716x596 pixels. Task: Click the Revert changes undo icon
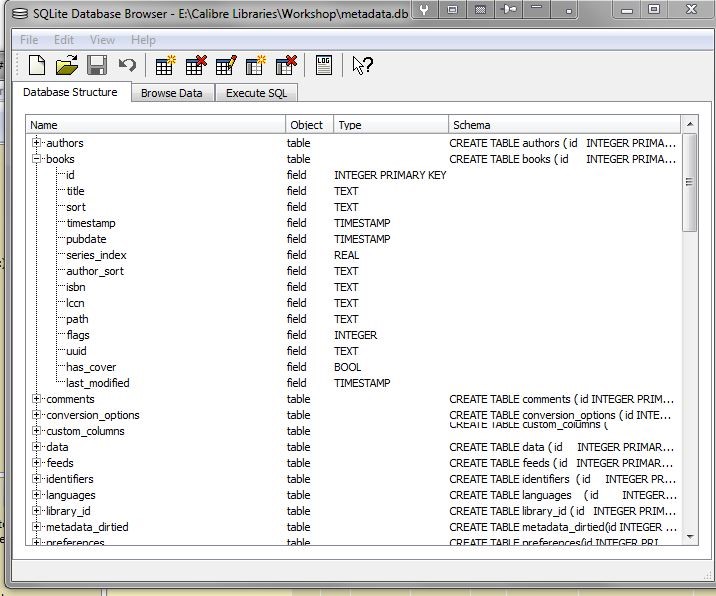127,66
